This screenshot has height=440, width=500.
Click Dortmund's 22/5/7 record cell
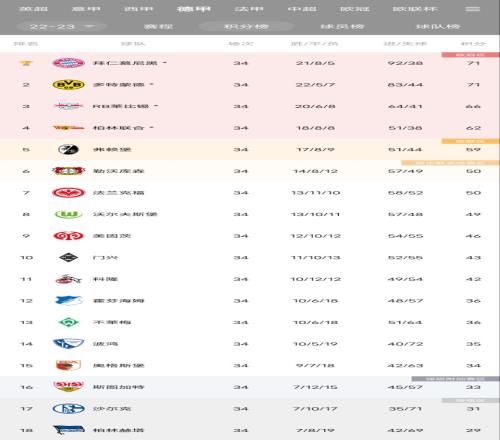pos(315,85)
